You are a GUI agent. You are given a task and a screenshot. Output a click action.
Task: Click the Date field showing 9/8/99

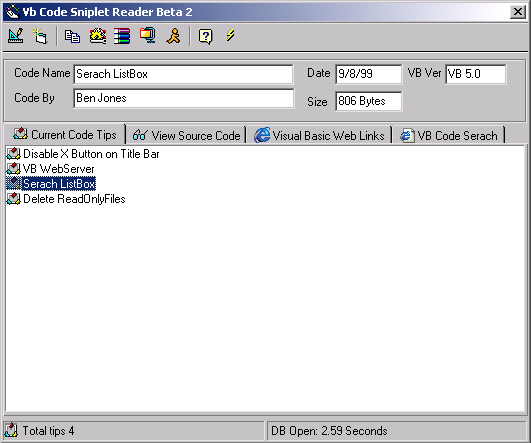click(x=368, y=74)
